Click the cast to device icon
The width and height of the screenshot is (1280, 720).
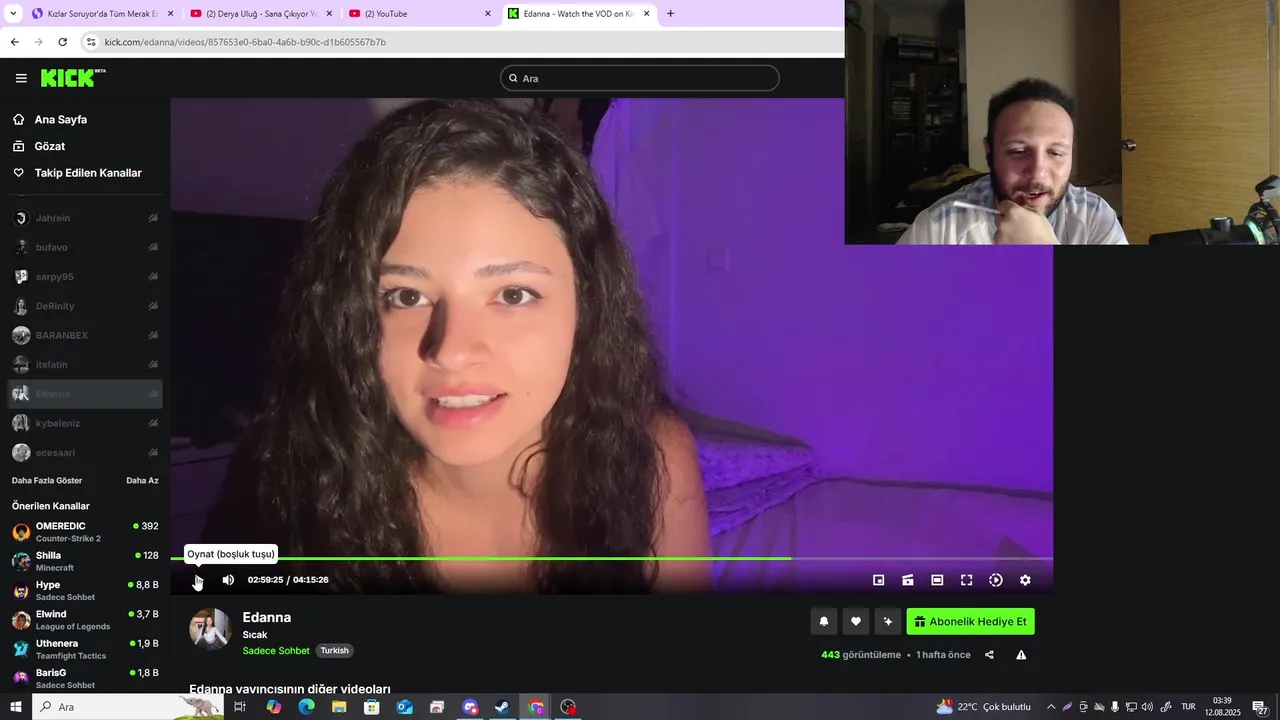[x=908, y=580]
